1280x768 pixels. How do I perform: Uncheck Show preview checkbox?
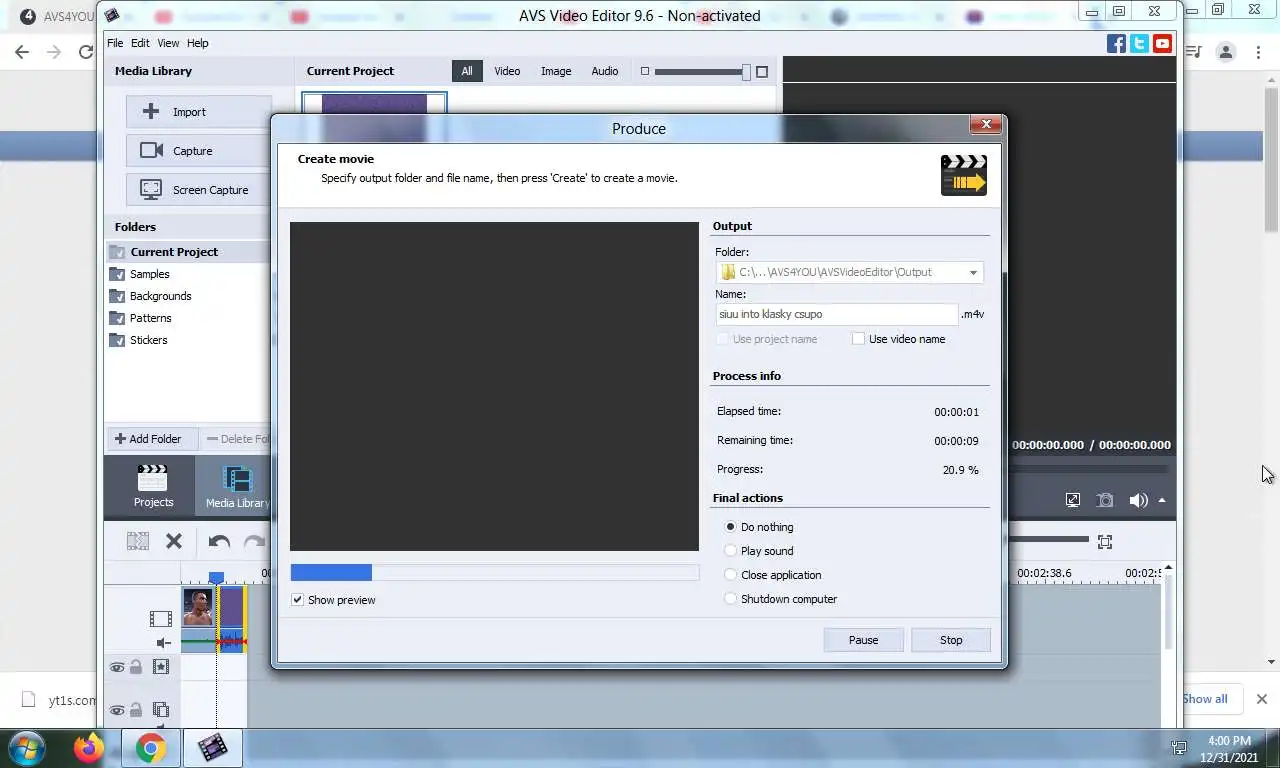[297, 600]
